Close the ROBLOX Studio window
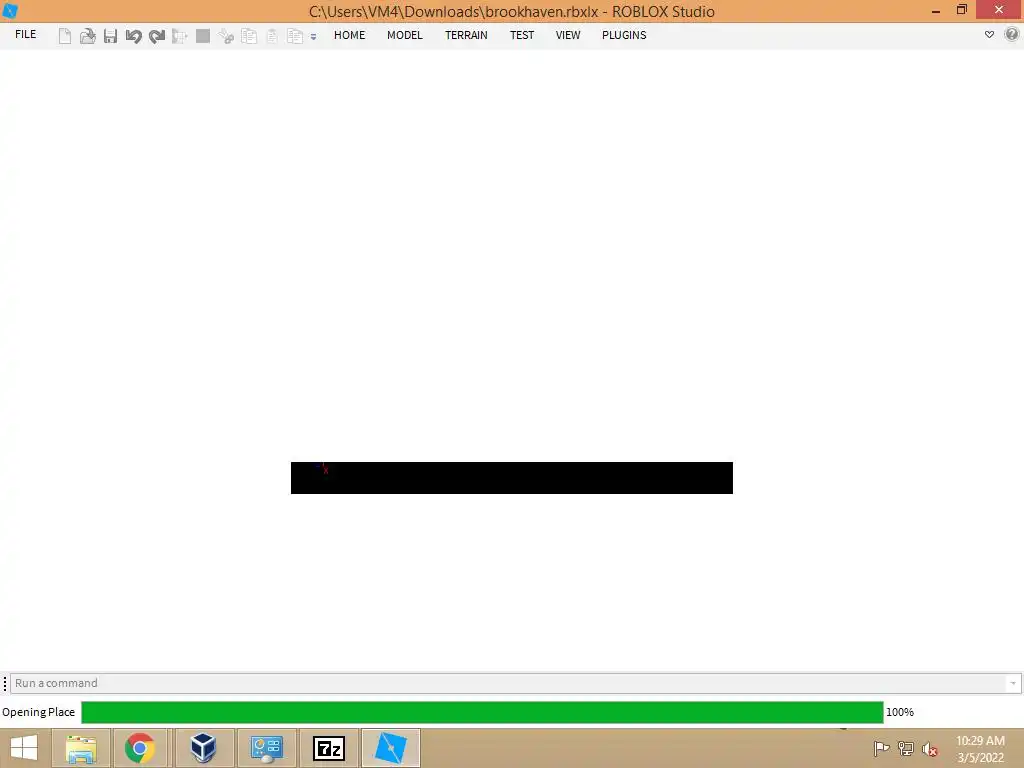Viewport: 1024px width, 768px height. [999, 10]
